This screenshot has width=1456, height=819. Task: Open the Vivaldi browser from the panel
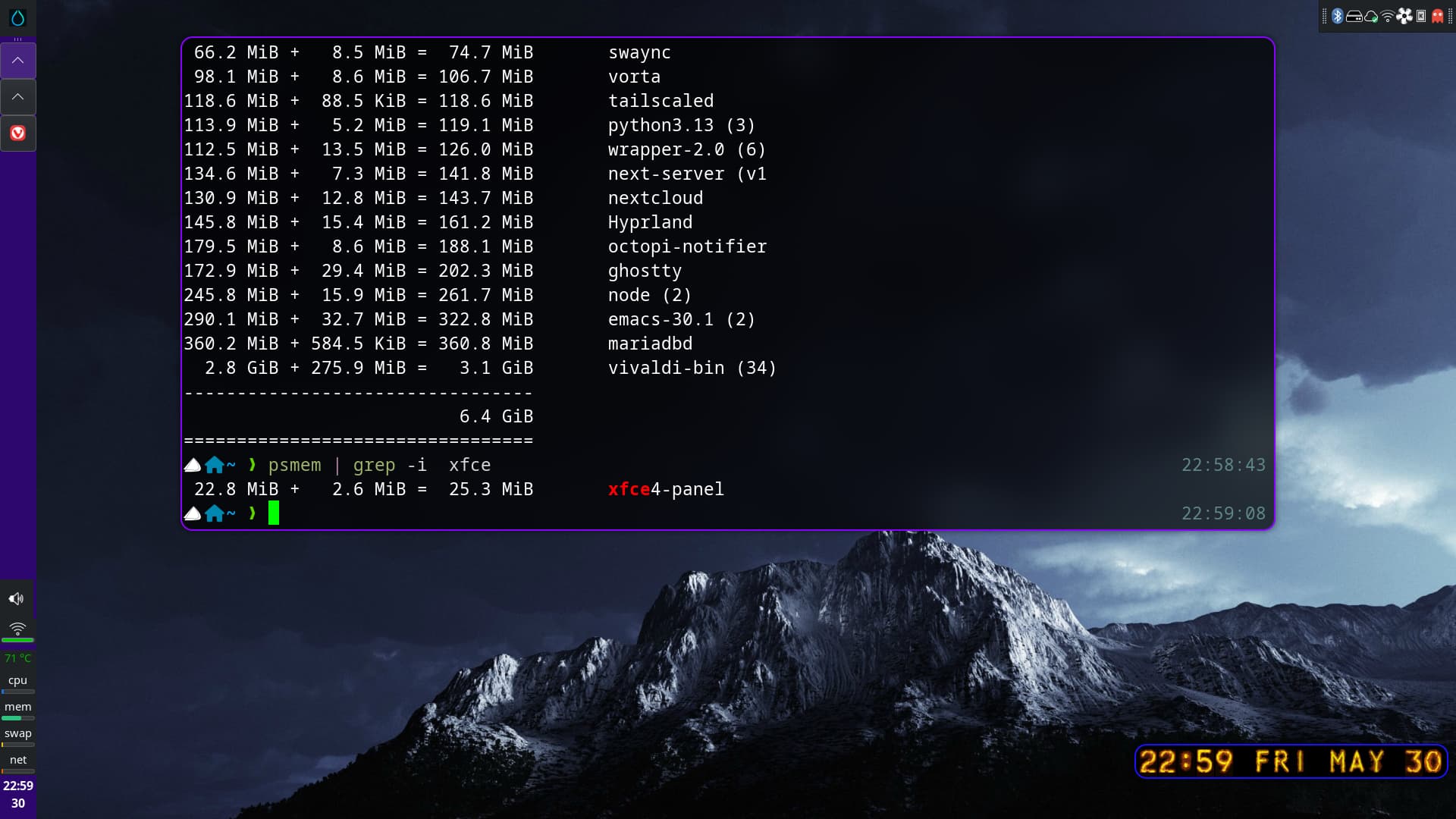click(x=17, y=133)
